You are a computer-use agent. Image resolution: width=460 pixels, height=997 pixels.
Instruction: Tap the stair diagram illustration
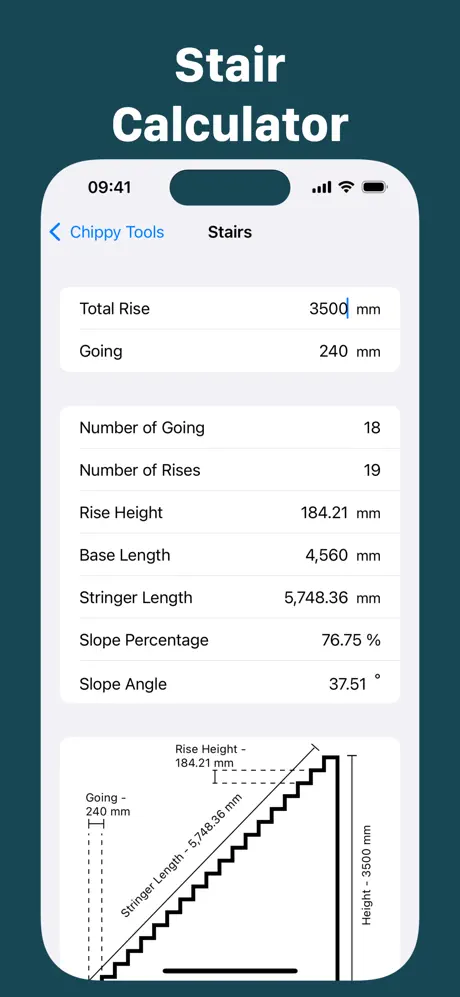click(x=230, y=858)
